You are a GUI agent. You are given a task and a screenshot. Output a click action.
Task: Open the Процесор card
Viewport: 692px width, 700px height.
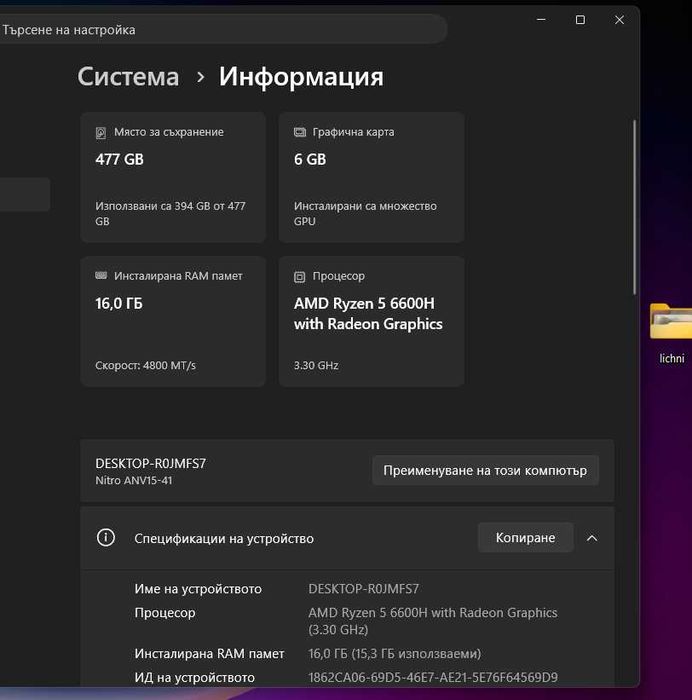click(371, 321)
